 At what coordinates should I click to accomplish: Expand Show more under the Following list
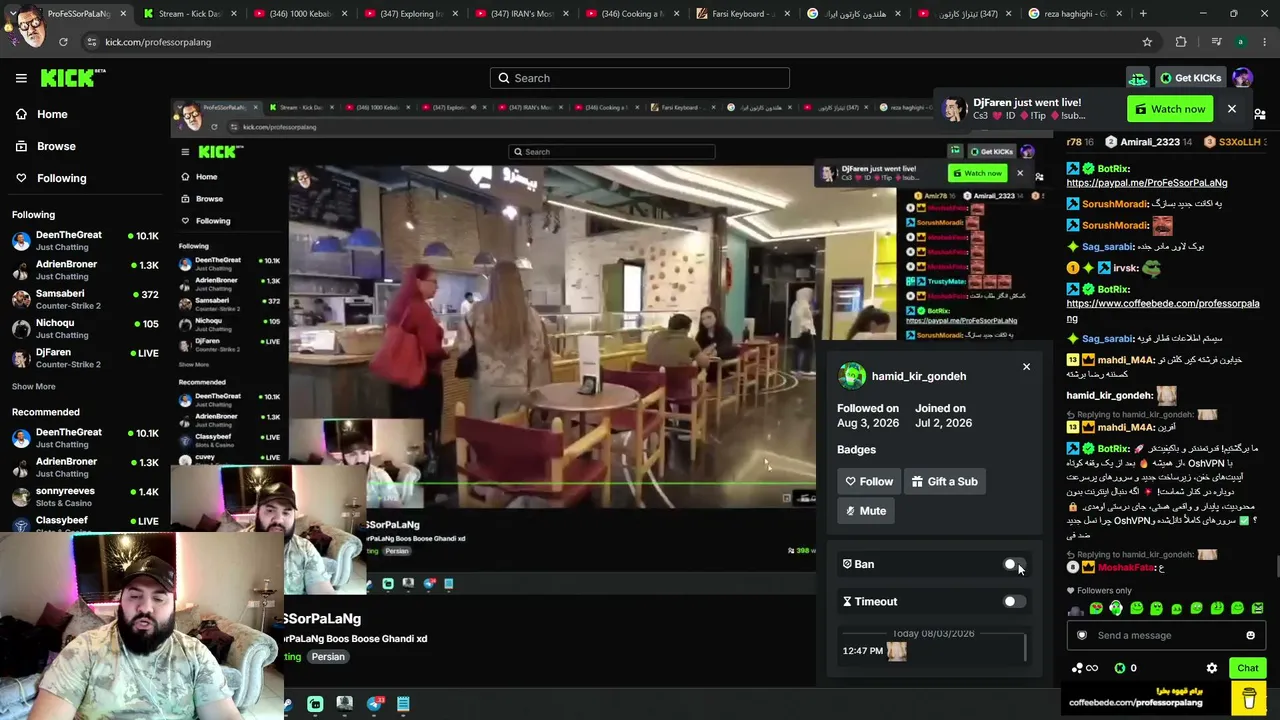[x=34, y=387]
